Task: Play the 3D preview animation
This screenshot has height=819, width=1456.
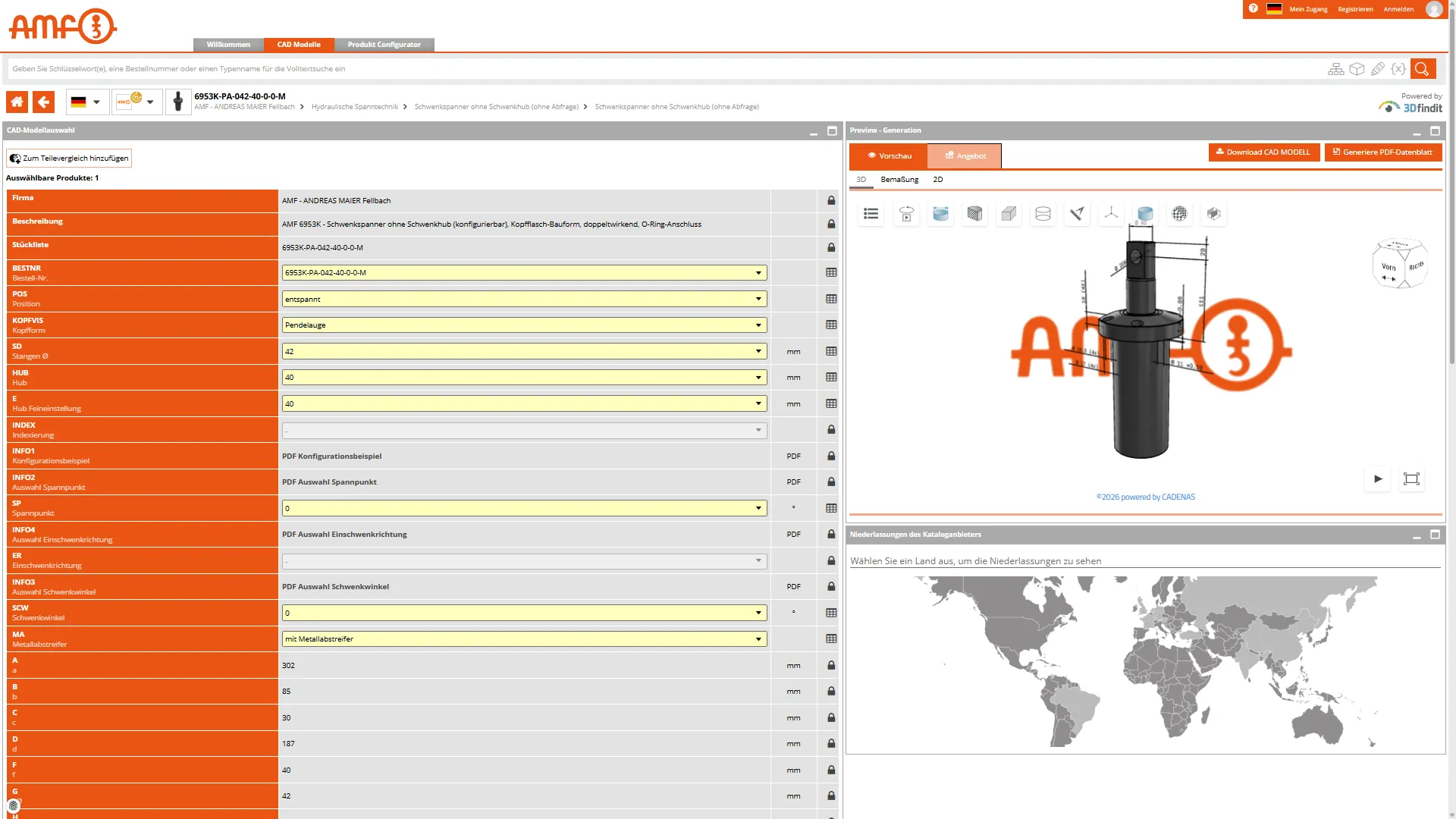Action: coord(1378,479)
